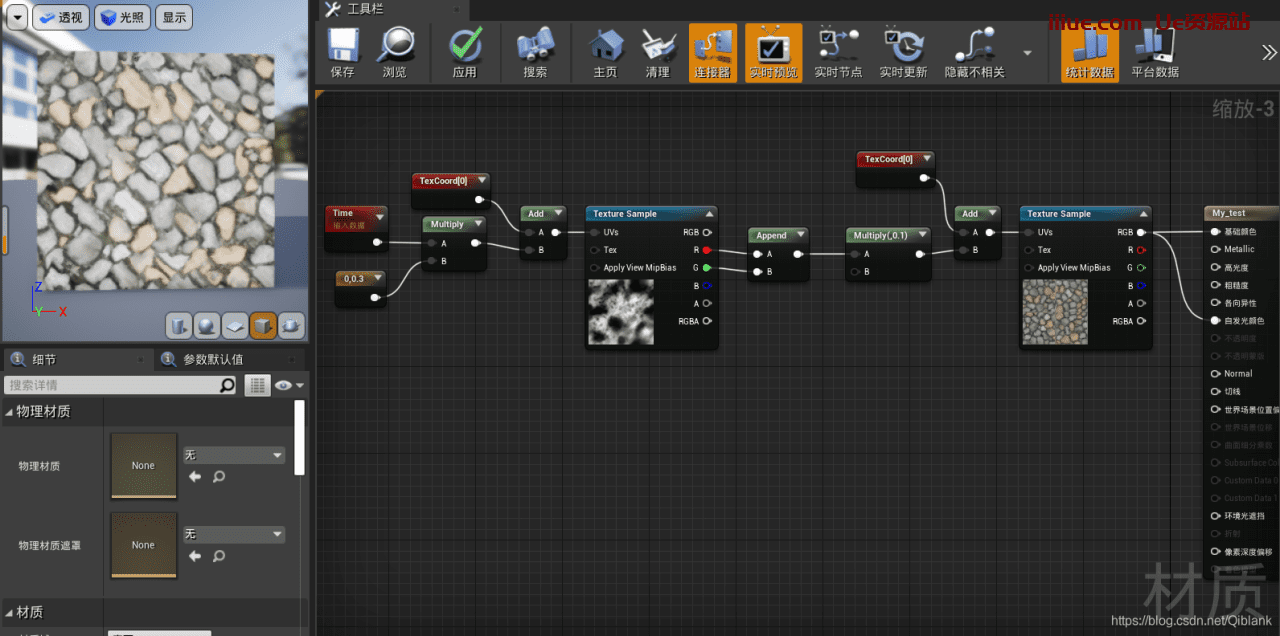The width and height of the screenshot is (1280, 636).
Task: Open the 物理材质 dropdown showing 无
Action: [x=234, y=455]
